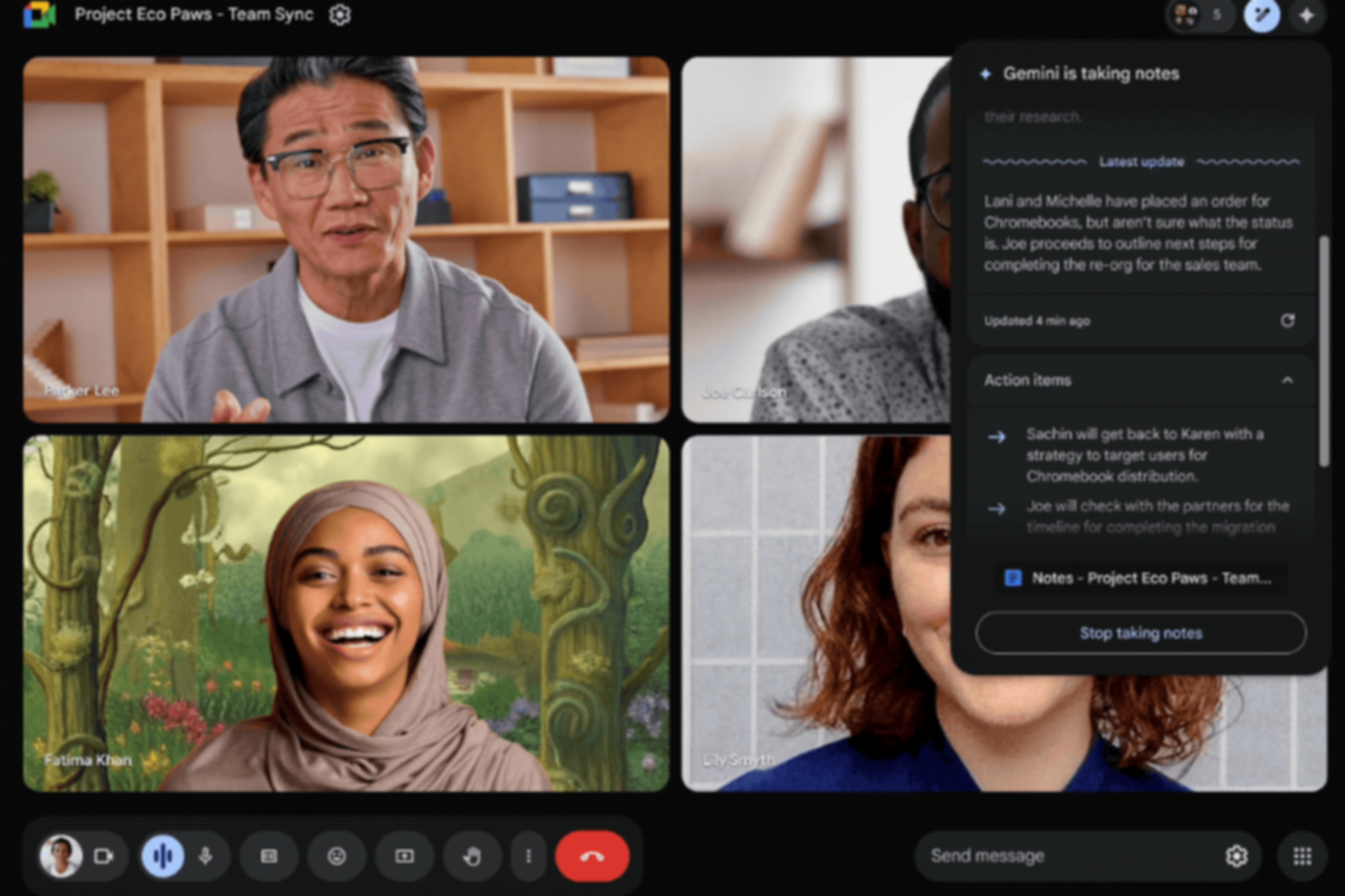Toggle the camera on or off

[104, 856]
